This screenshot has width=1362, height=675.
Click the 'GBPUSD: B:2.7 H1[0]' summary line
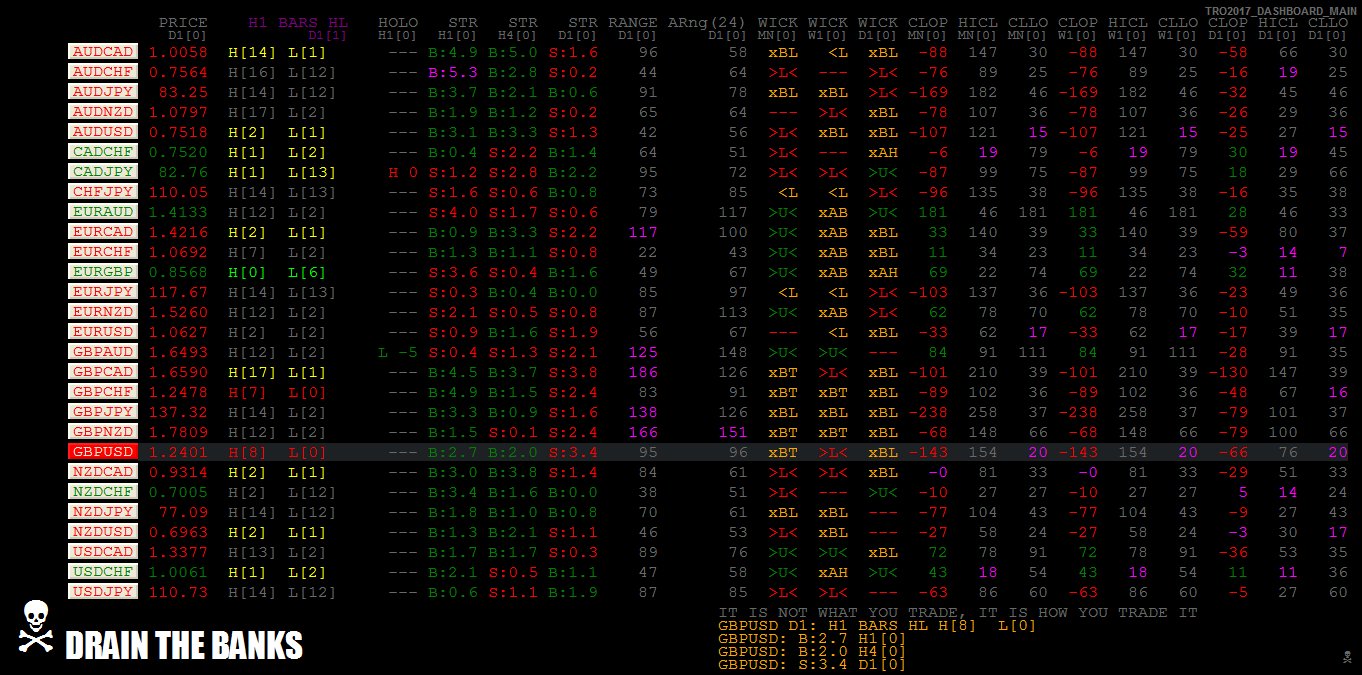tap(812, 638)
